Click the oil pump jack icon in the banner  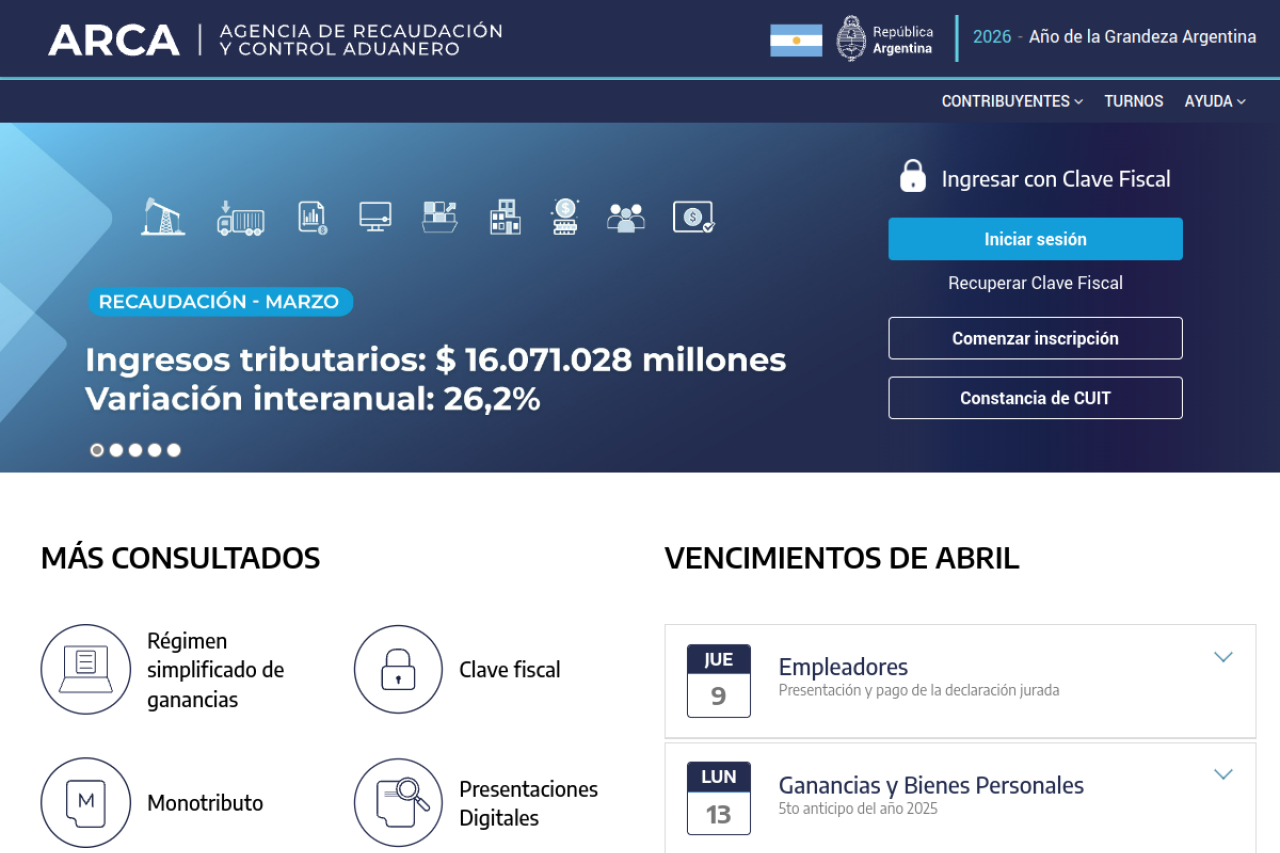click(162, 216)
